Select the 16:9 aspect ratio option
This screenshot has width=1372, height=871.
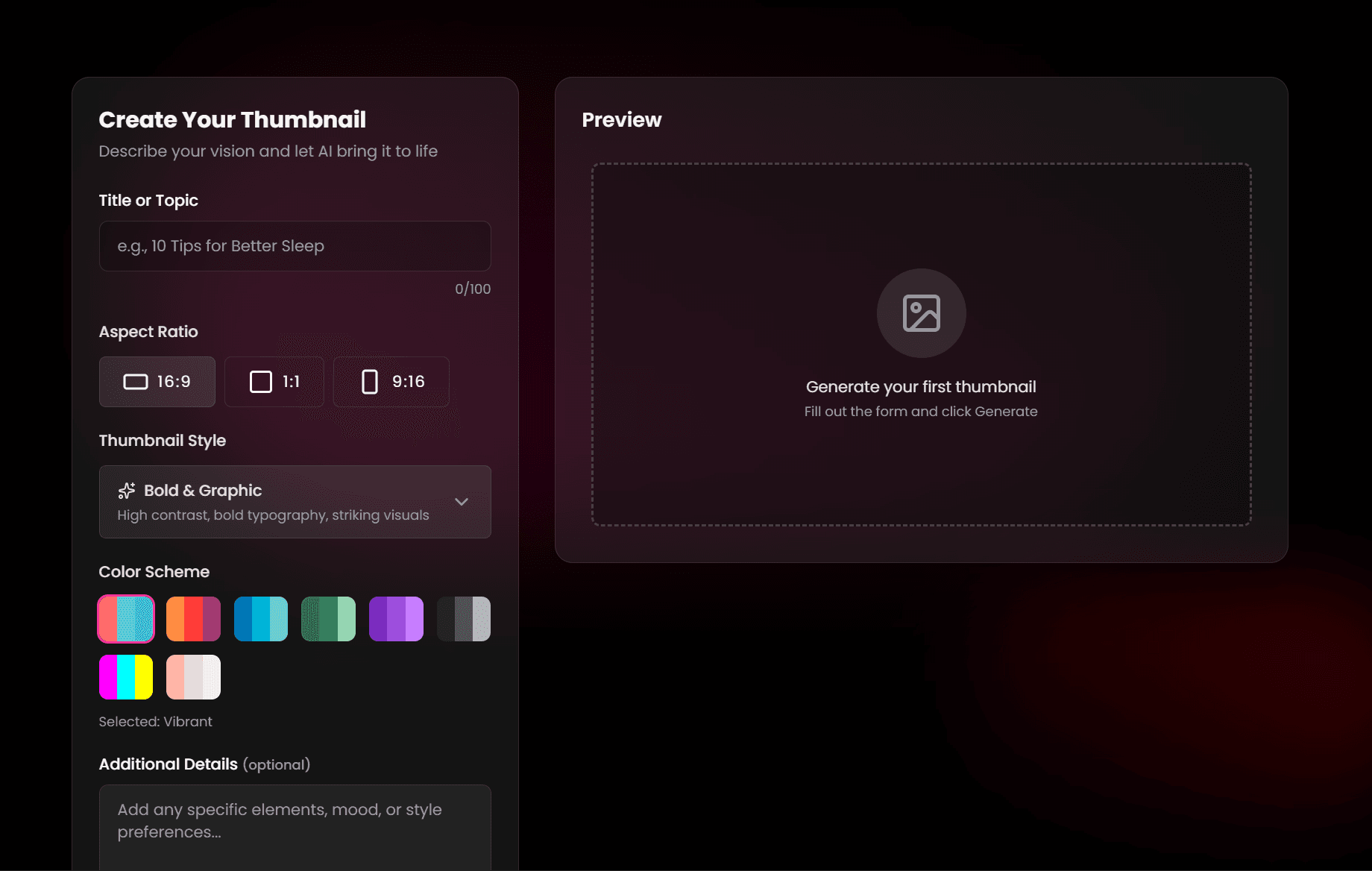coord(157,382)
